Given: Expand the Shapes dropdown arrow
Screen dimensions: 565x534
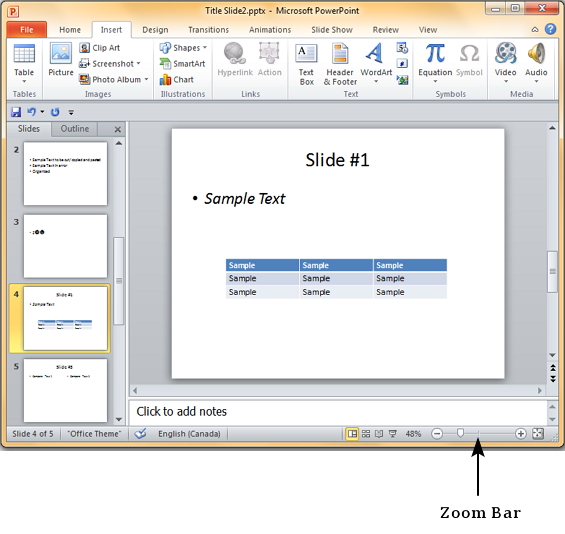Looking at the screenshot, I should [205, 47].
